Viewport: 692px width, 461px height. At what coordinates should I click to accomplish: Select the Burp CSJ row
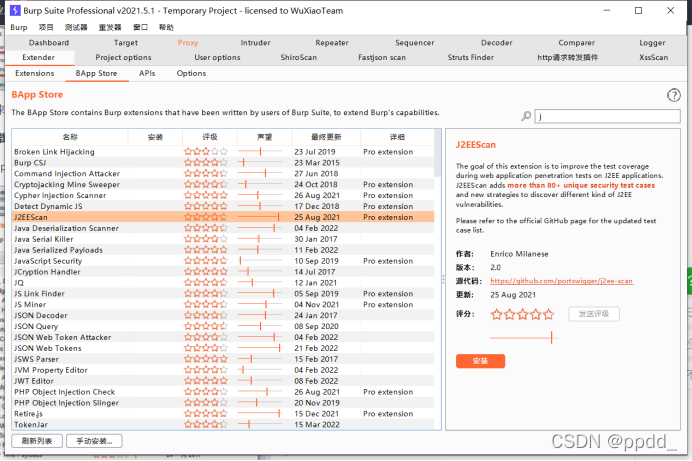(223, 162)
